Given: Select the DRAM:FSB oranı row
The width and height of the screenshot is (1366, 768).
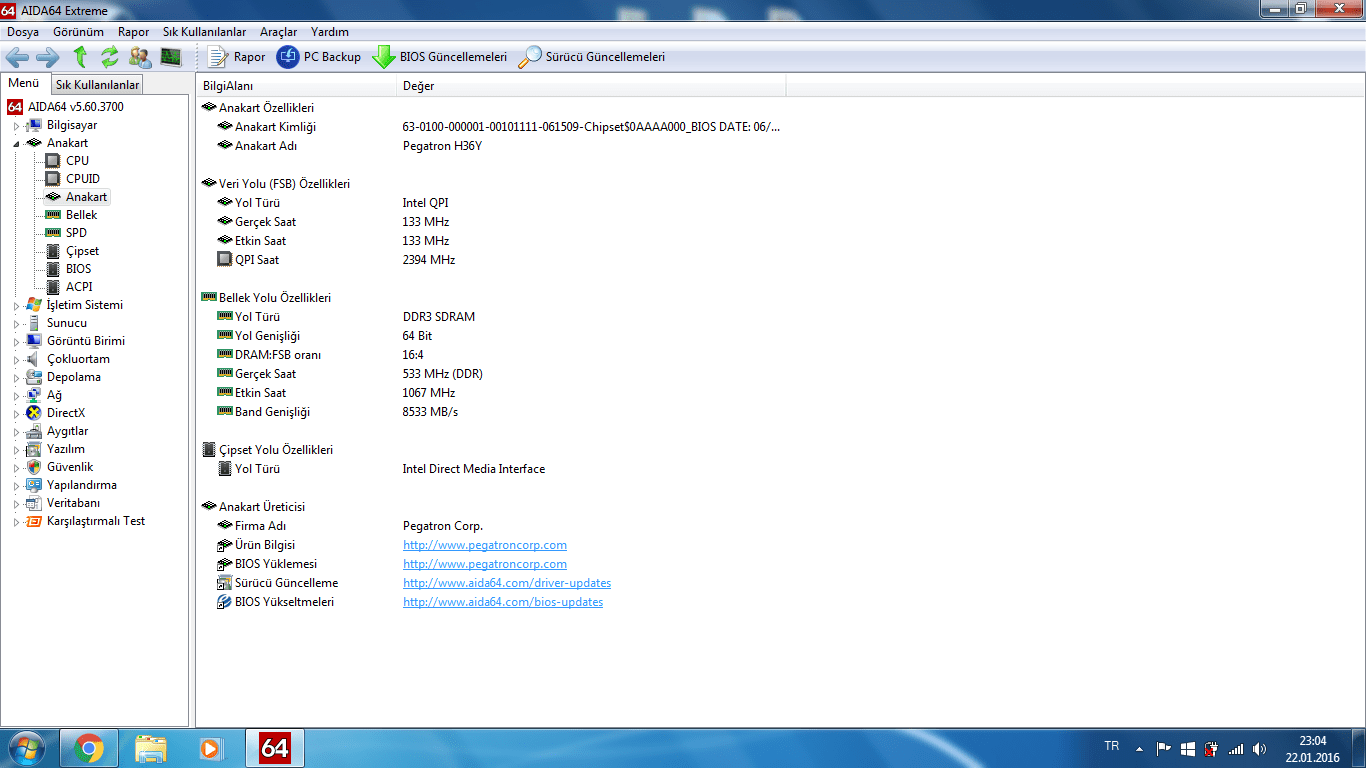Looking at the screenshot, I should [x=491, y=355].
